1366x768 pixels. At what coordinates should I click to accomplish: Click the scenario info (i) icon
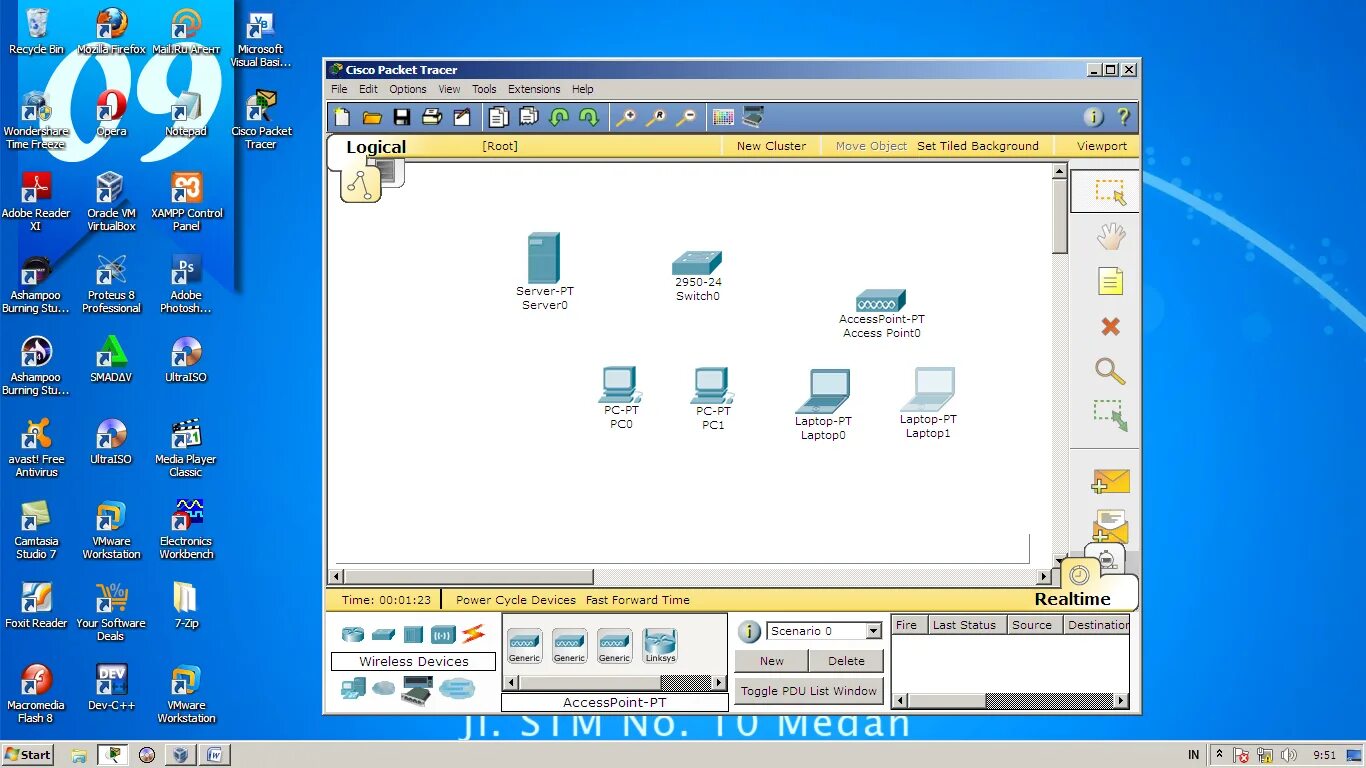[x=749, y=632]
